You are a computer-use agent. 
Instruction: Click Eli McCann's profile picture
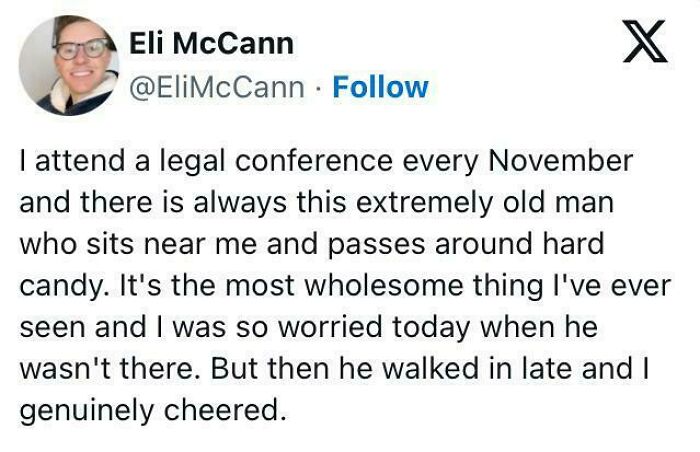[x=68, y=64]
